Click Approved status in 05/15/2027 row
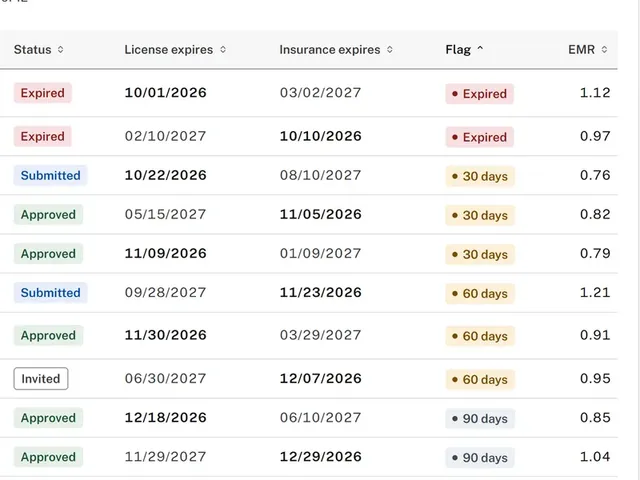This screenshot has width=640, height=480. [x=48, y=215]
